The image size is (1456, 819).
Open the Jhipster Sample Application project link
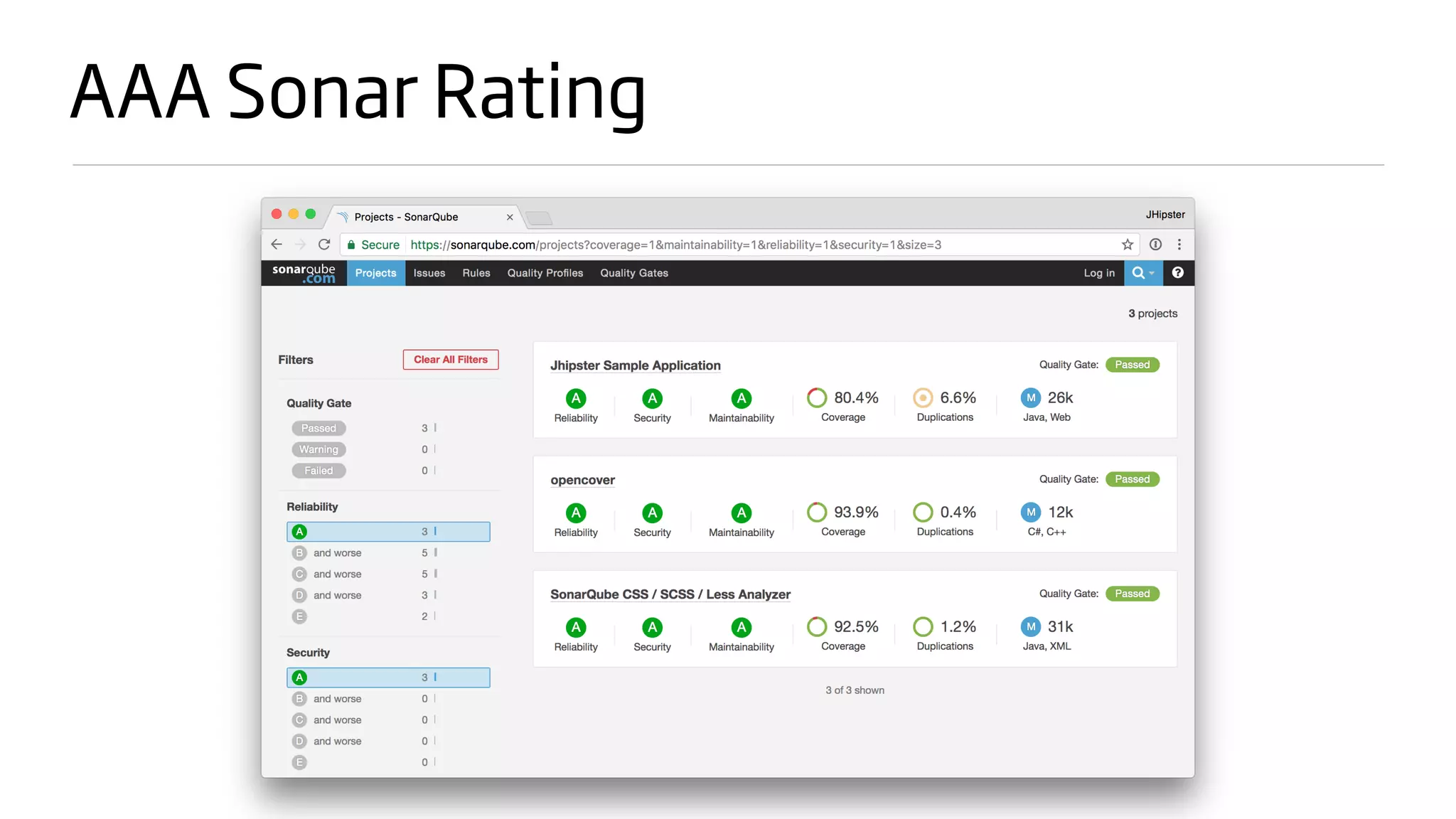tap(636, 365)
